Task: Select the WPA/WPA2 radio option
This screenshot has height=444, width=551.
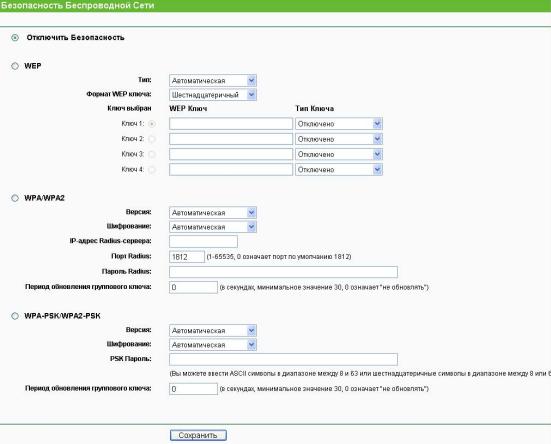Action: (15, 198)
